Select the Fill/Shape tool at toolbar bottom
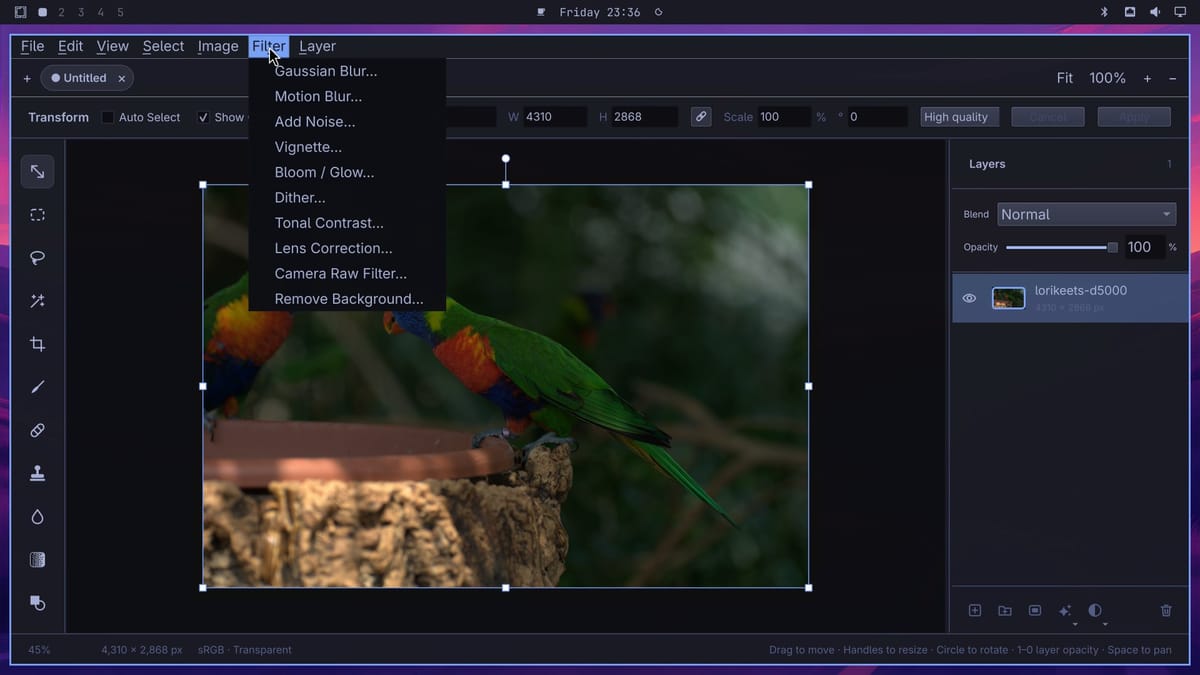 pyautogui.click(x=37, y=603)
